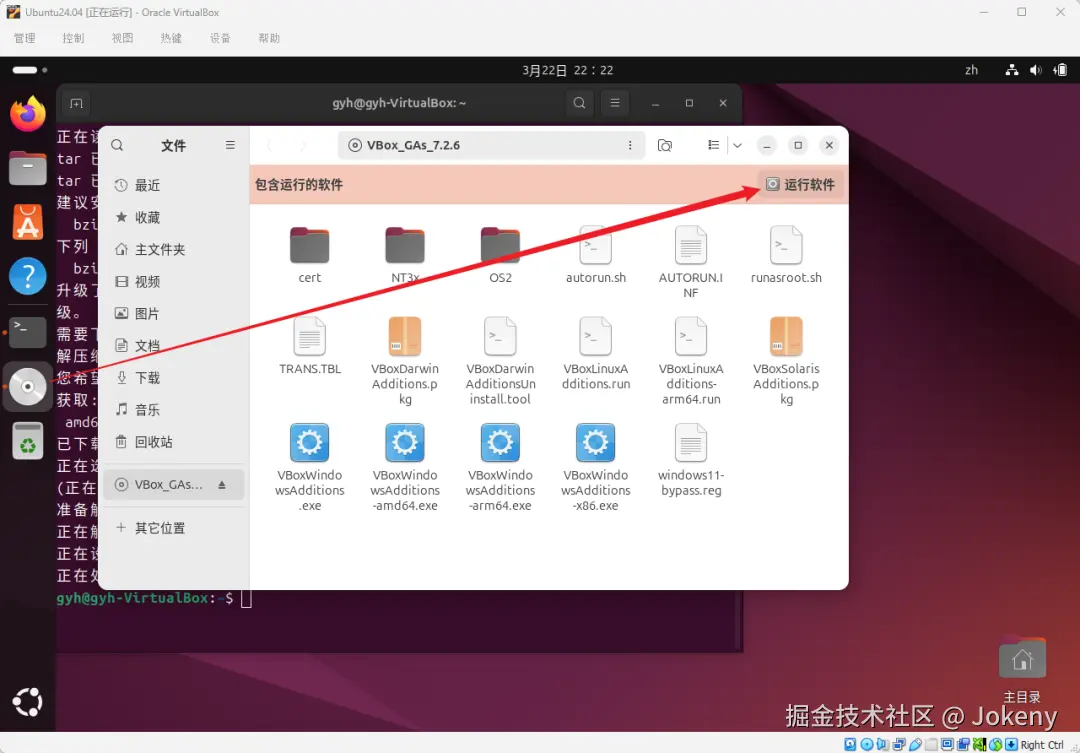
Task: Open the Terminal hamburger menu
Action: pyautogui.click(x=615, y=103)
